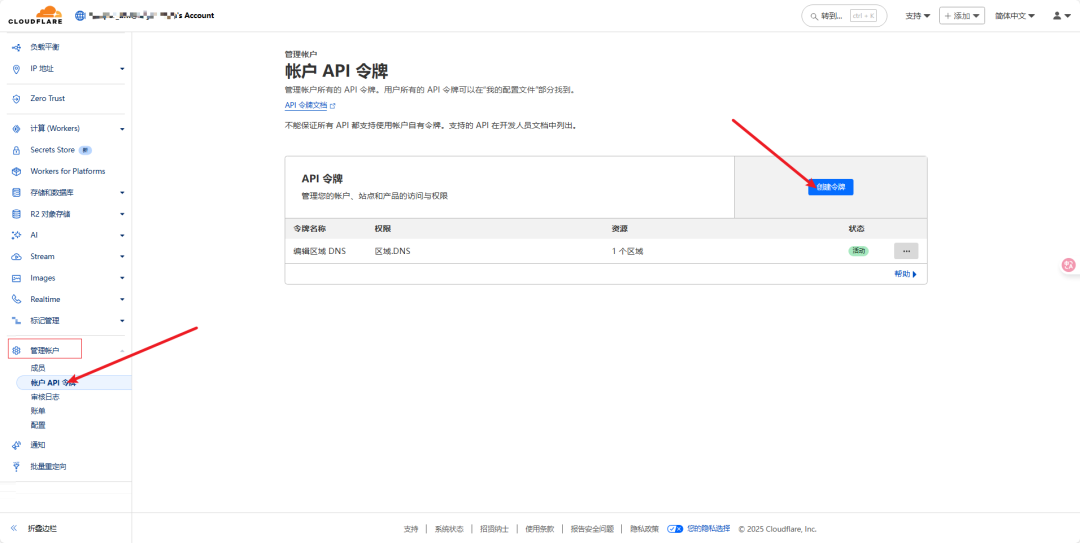Open the 审核日志 submenu item
The height and width of the screenshot is (543, 1080).
(45, 397)
